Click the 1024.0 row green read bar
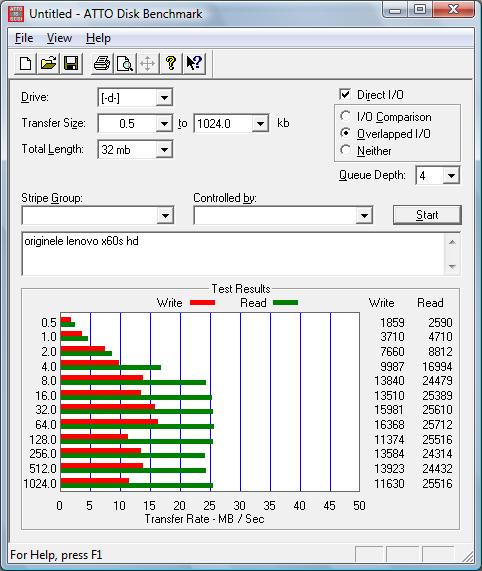 coord(137,485)
